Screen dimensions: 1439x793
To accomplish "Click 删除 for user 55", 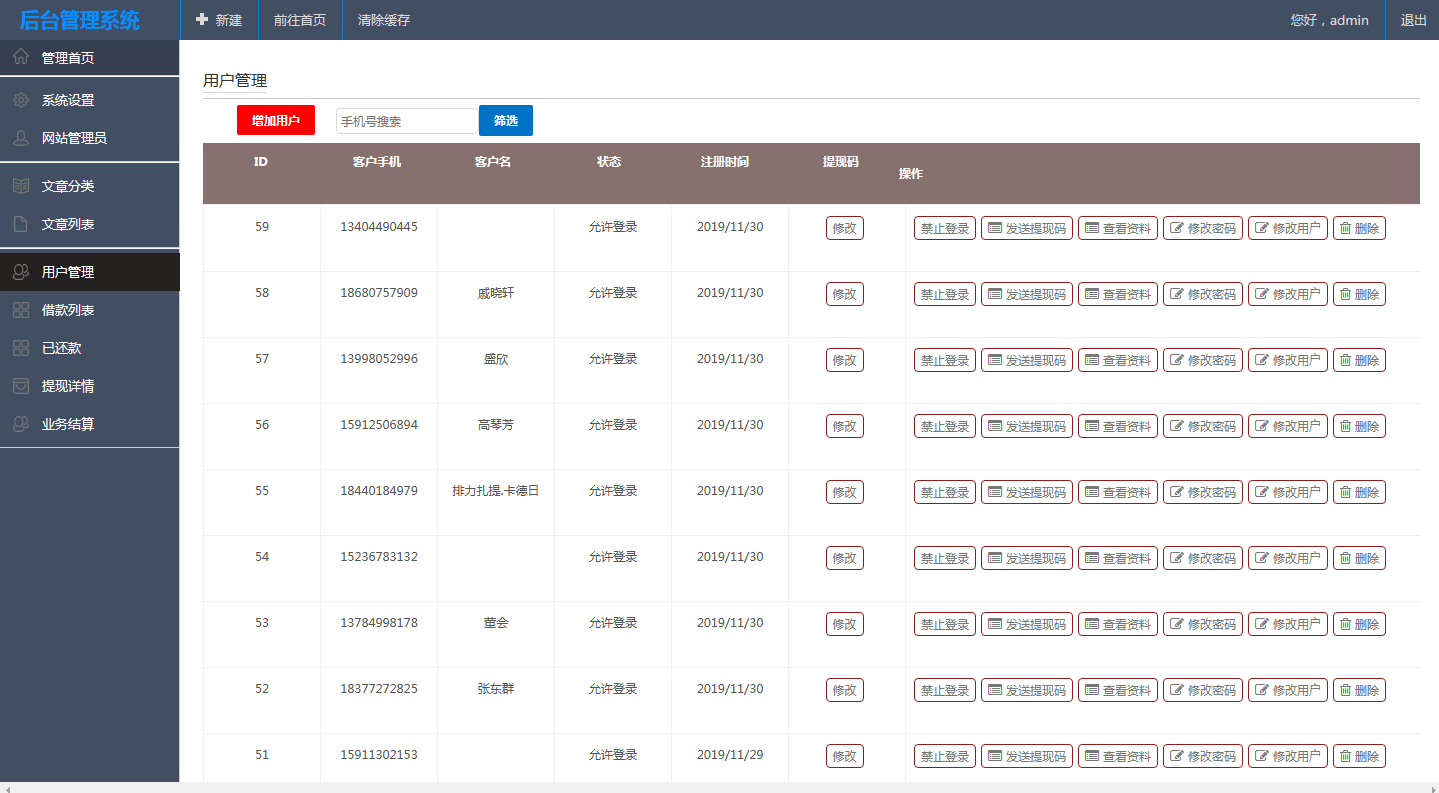I will (x=1359, y=492).
